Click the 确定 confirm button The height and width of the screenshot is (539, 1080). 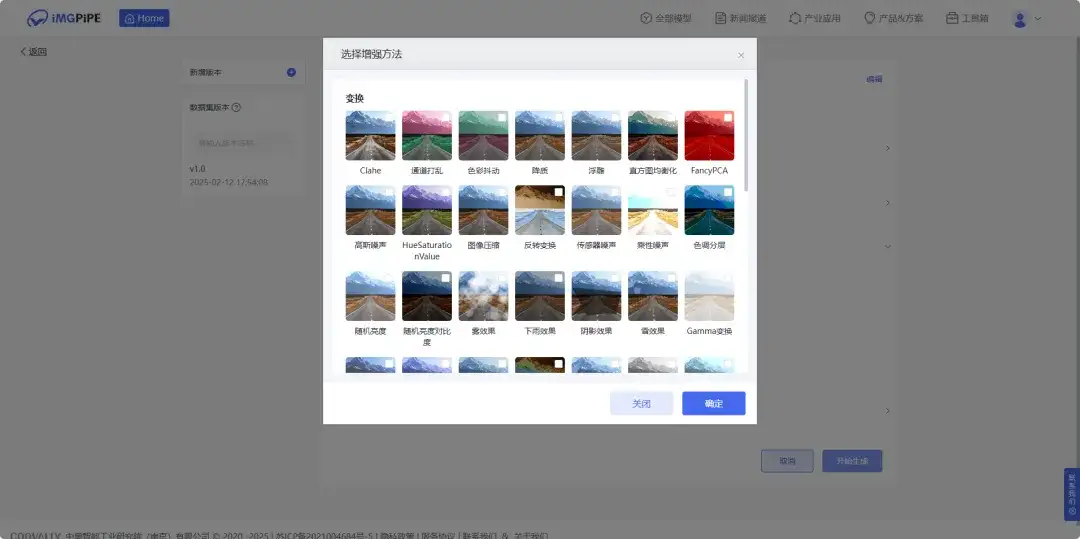[713, 403]
